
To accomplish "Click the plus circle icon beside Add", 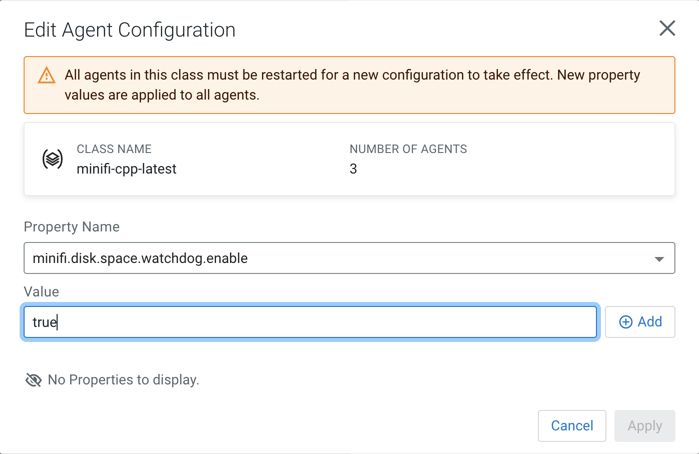I will point(625,322).
